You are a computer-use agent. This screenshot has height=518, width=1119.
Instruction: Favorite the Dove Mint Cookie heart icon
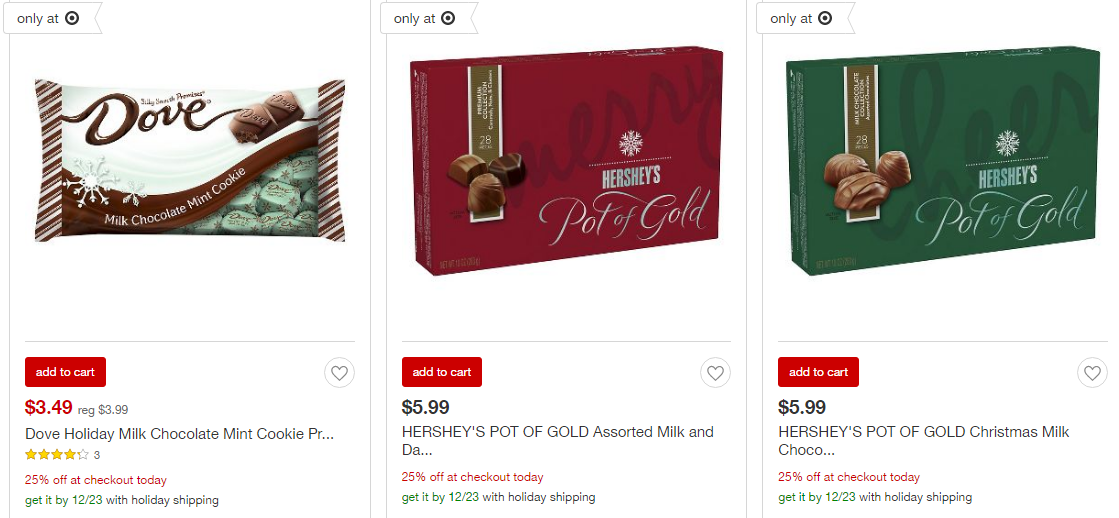(x=339, y=372)
